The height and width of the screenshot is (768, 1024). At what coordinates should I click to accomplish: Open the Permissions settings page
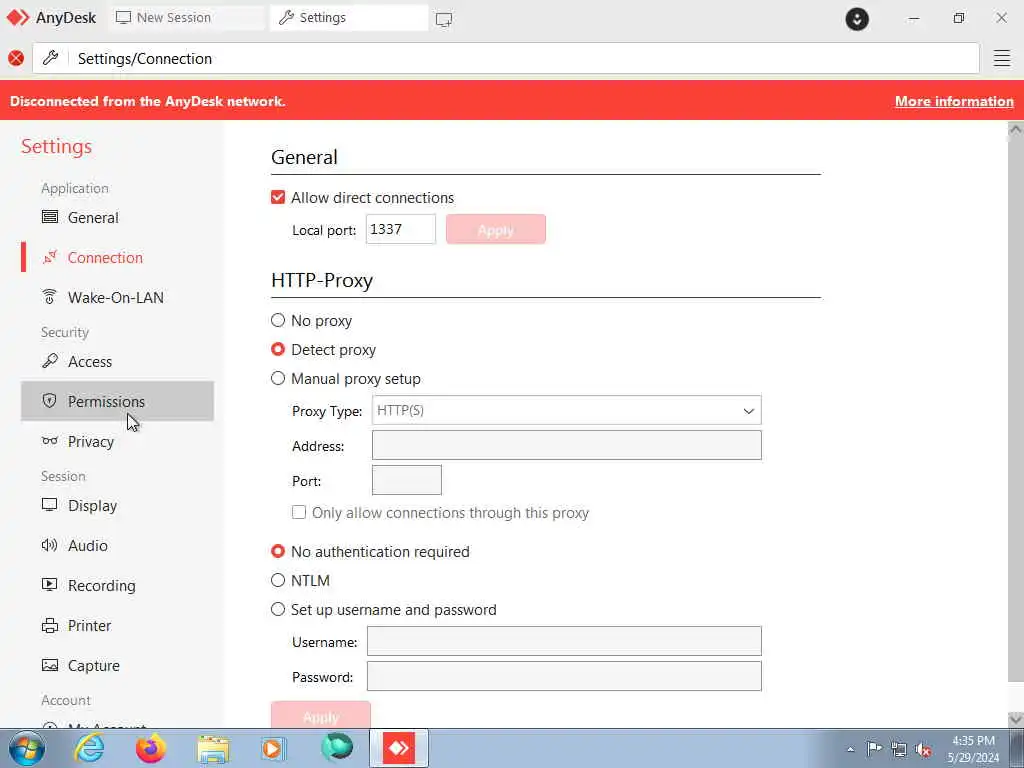click(x=118, y=401)
